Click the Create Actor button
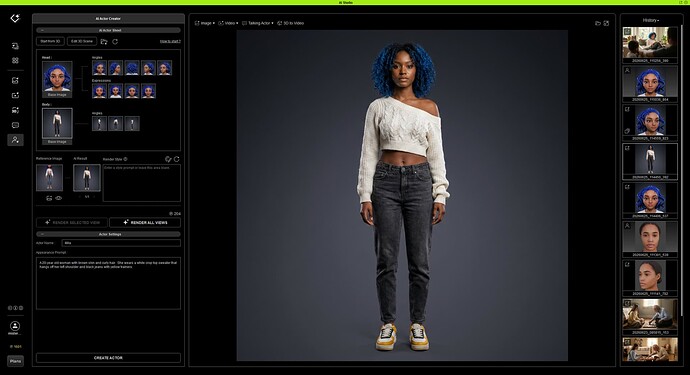Screen dimensions: 690x375 click(x=108, y=358)
